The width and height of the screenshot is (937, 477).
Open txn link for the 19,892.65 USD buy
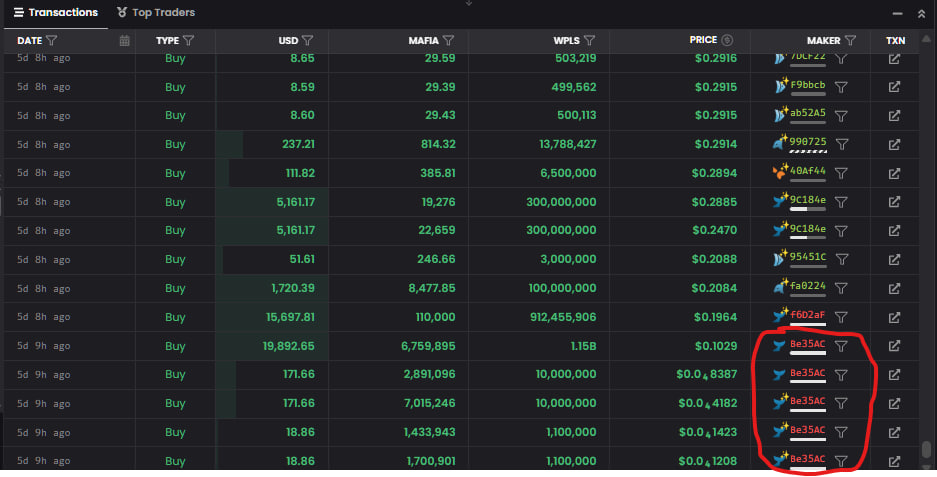[894, 346]
